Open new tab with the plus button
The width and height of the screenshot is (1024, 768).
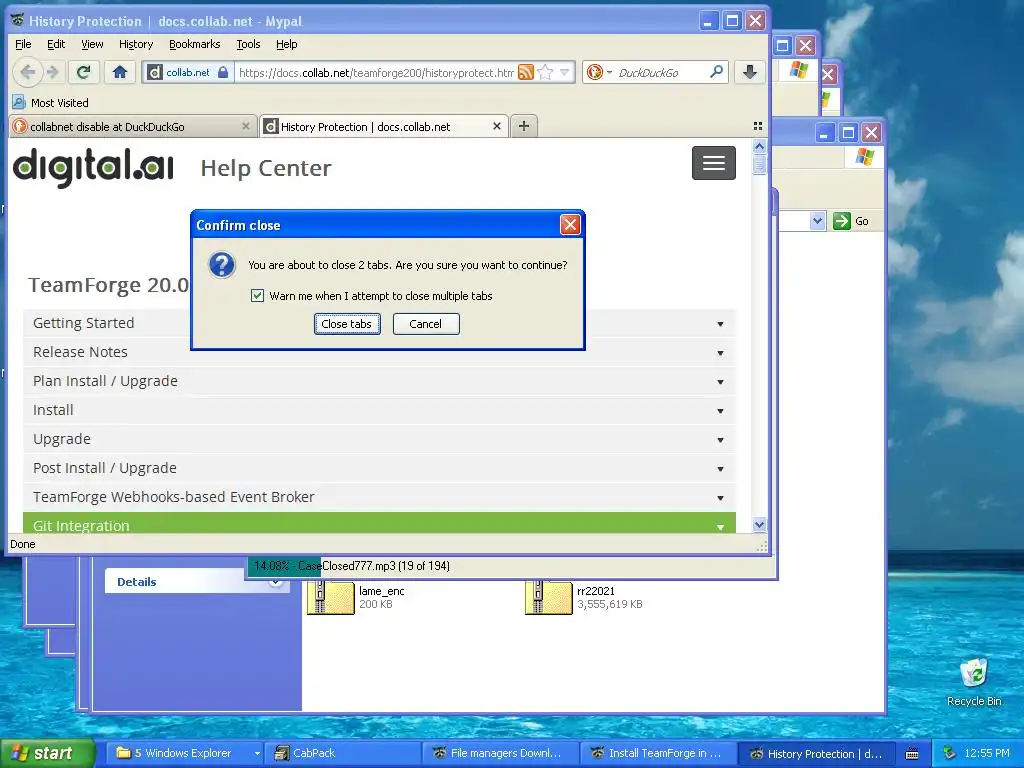(x=524, y=126)
